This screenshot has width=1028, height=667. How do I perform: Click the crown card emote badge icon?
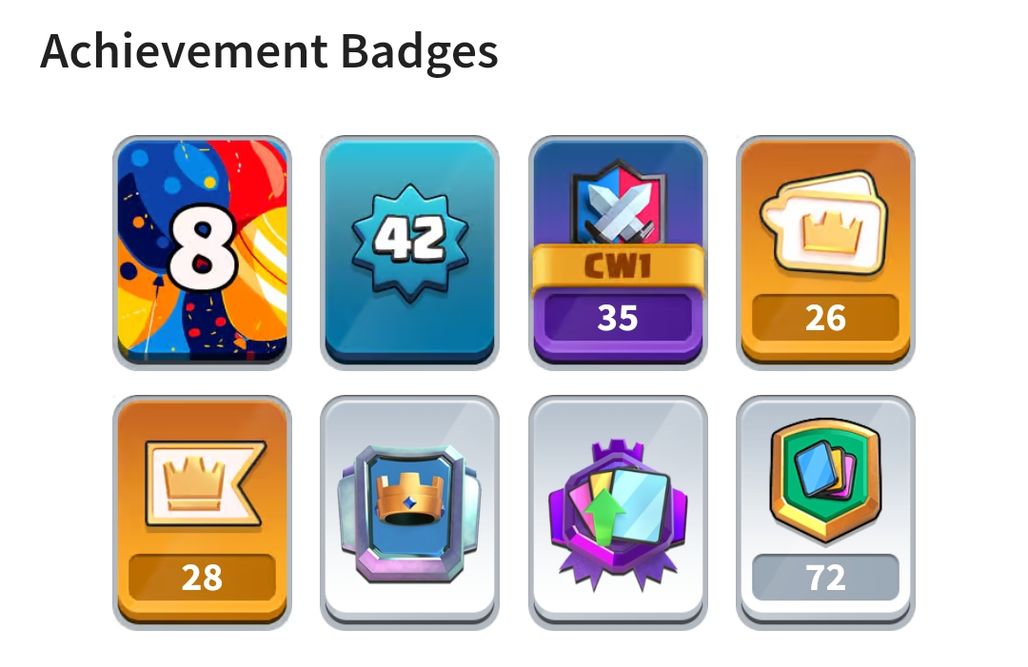[x=825, y=223]
